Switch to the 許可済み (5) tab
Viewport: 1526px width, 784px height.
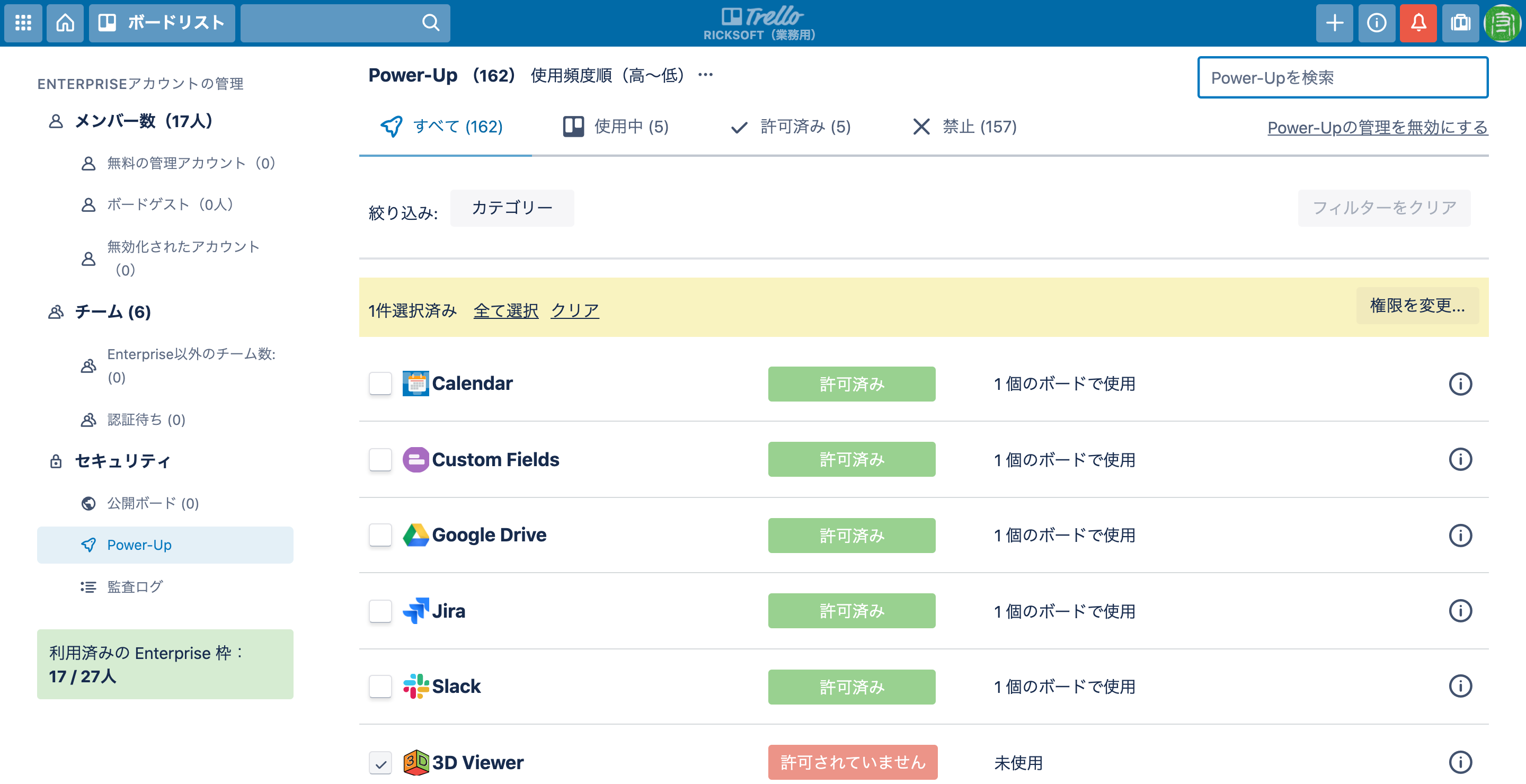click(x=790, y=127)
